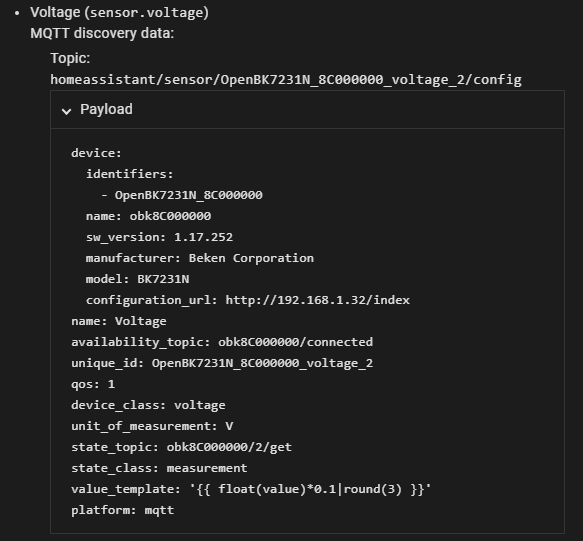Viewport: 583px width, 541px height.
Task: Click the model BK7231N line
Action: click(x=138, y=279)
